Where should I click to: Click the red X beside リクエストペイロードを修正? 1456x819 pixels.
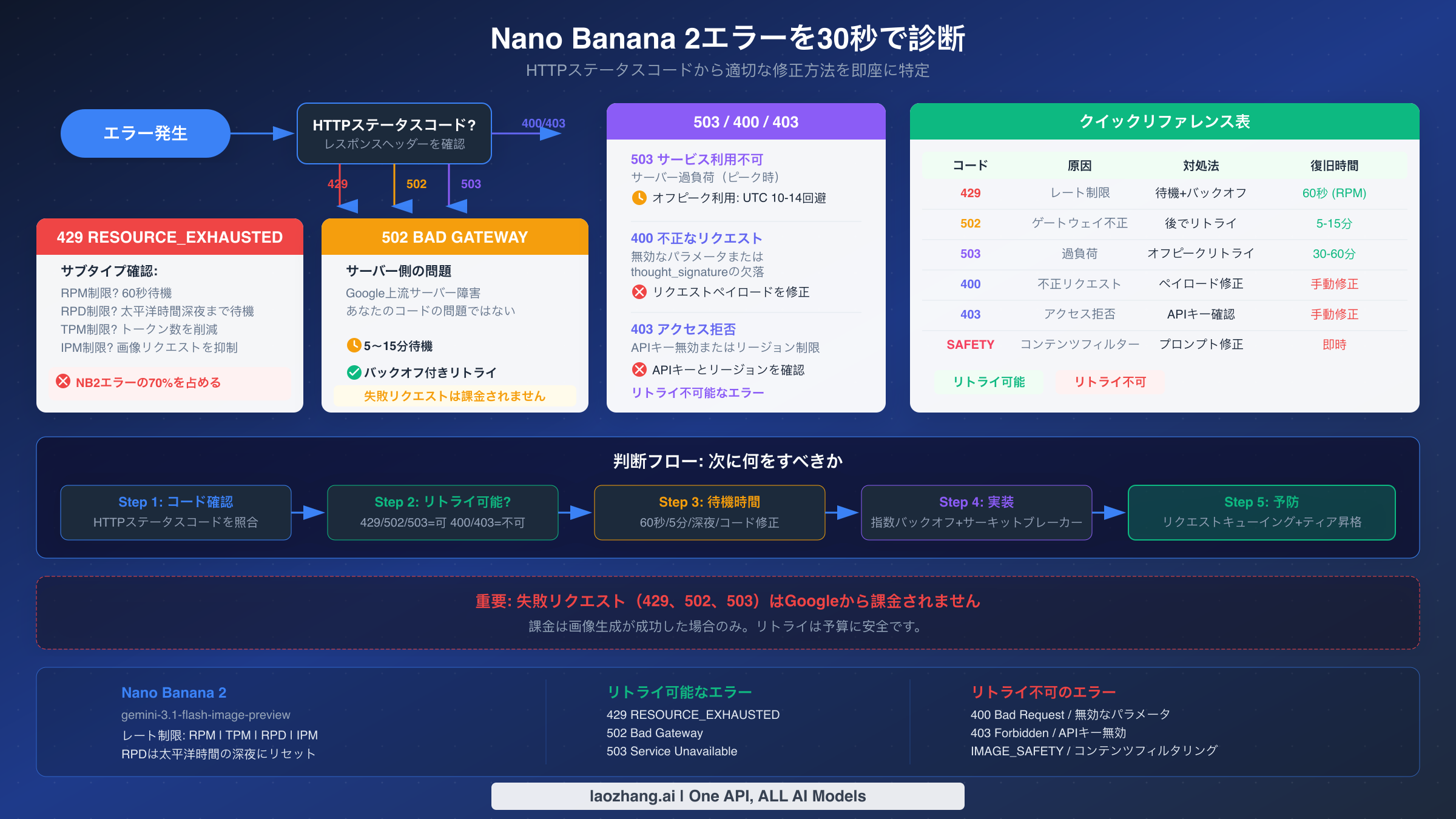tap(639, 292)
